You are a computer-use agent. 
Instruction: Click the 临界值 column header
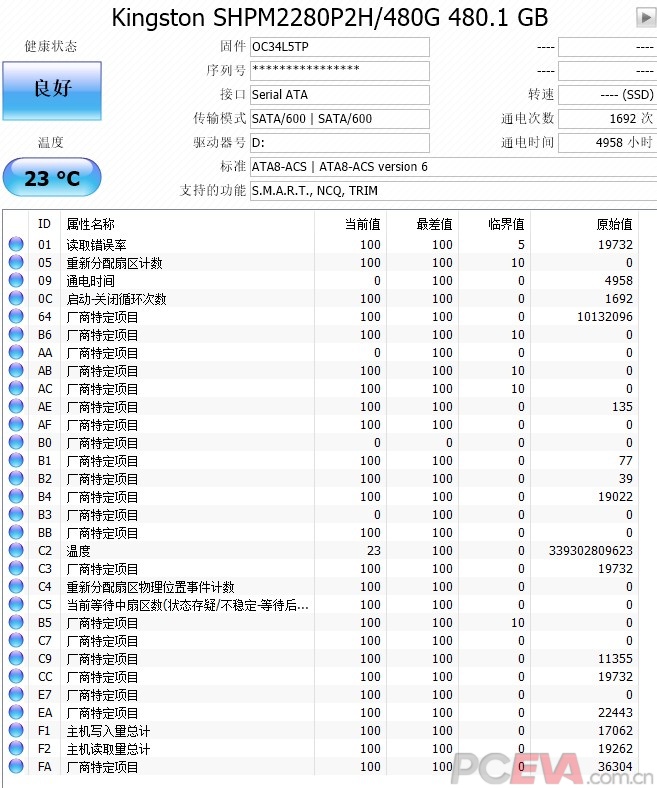506,224
